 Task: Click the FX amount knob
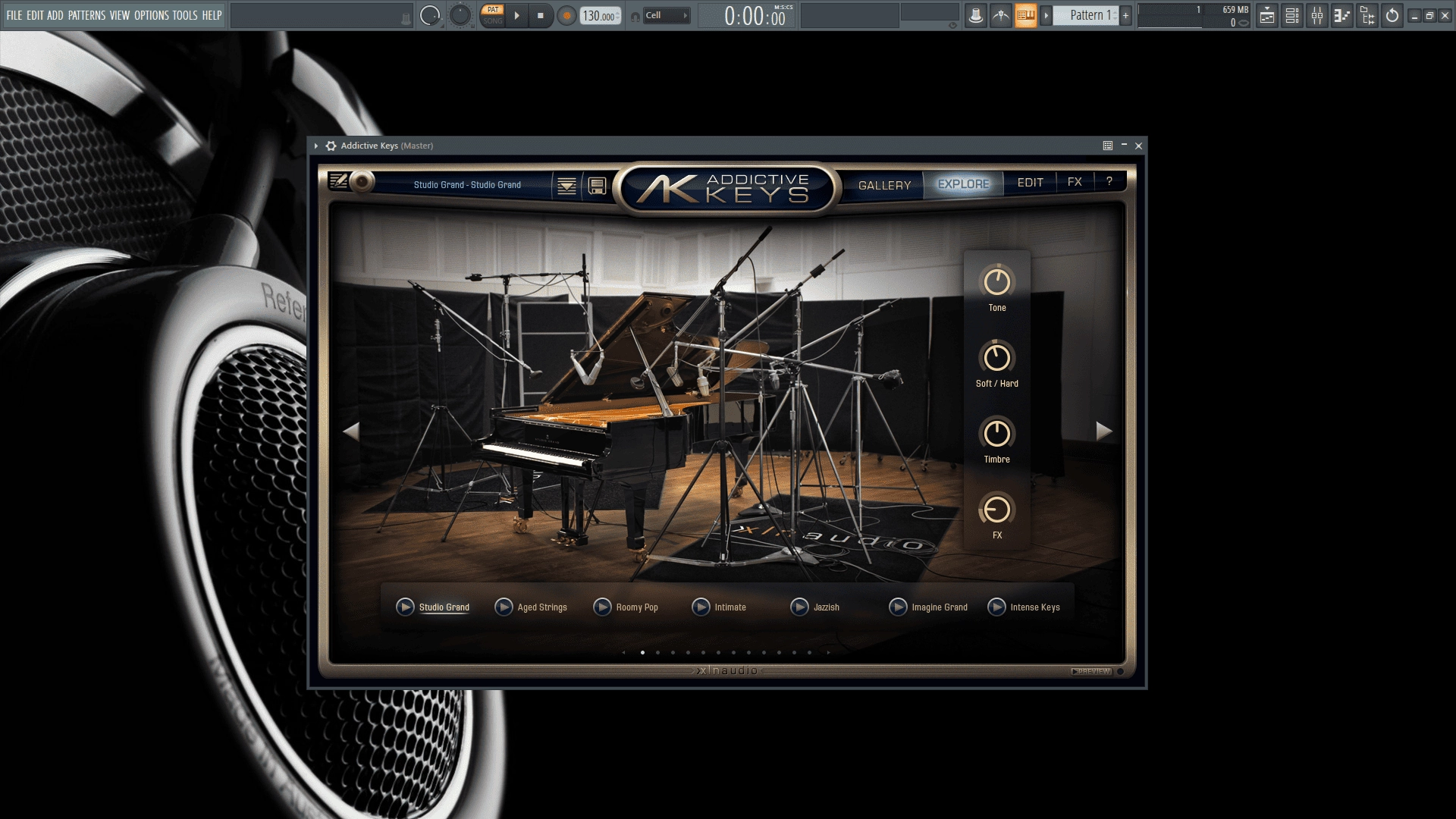pos(997,510)
